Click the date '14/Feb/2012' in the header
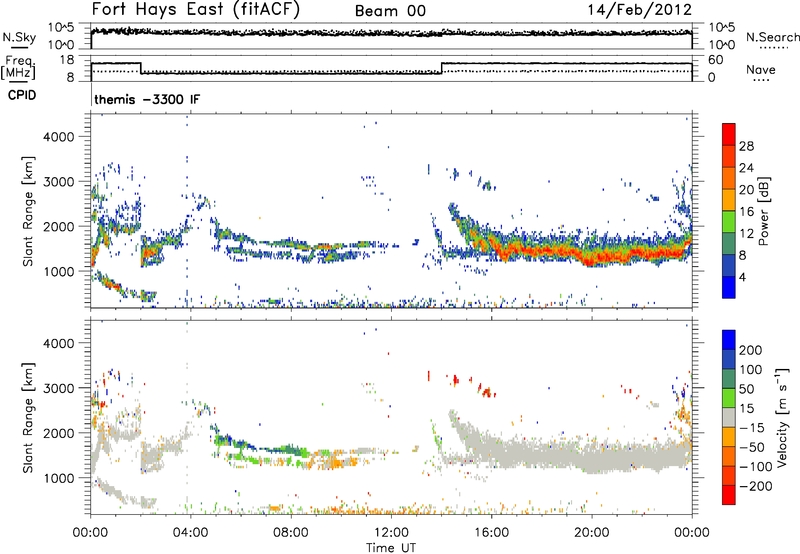The height and width of the screenshot is (554, 800). point(639,9)
